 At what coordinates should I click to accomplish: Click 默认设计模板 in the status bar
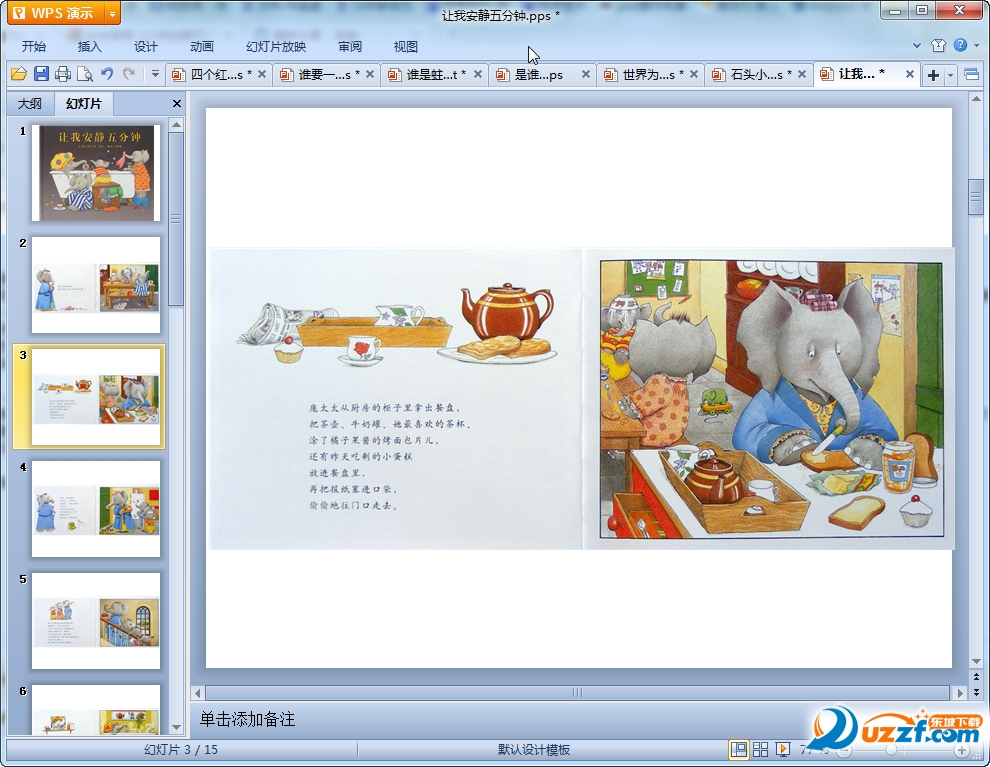click(x=534, y=750)
